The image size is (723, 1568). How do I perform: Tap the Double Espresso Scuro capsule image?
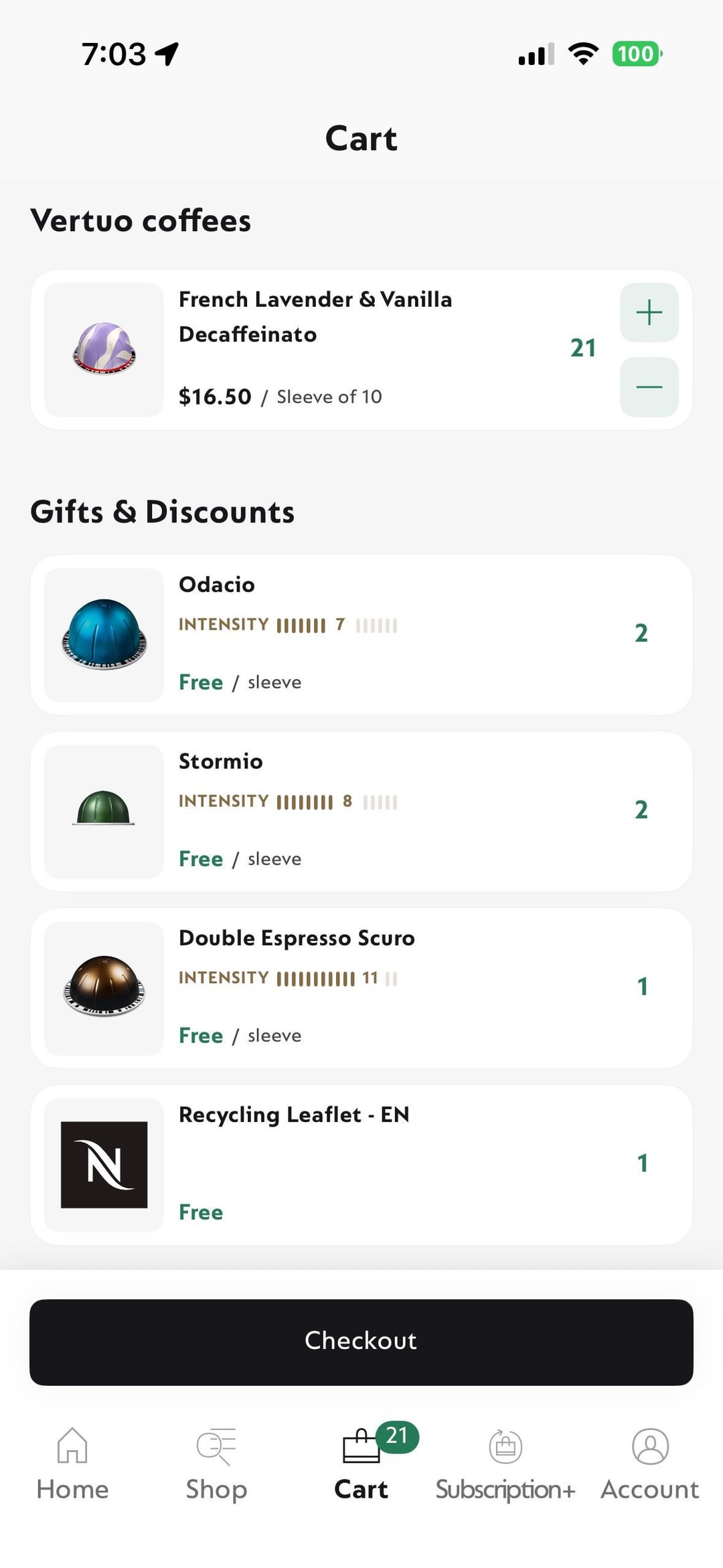click(104, 987)
